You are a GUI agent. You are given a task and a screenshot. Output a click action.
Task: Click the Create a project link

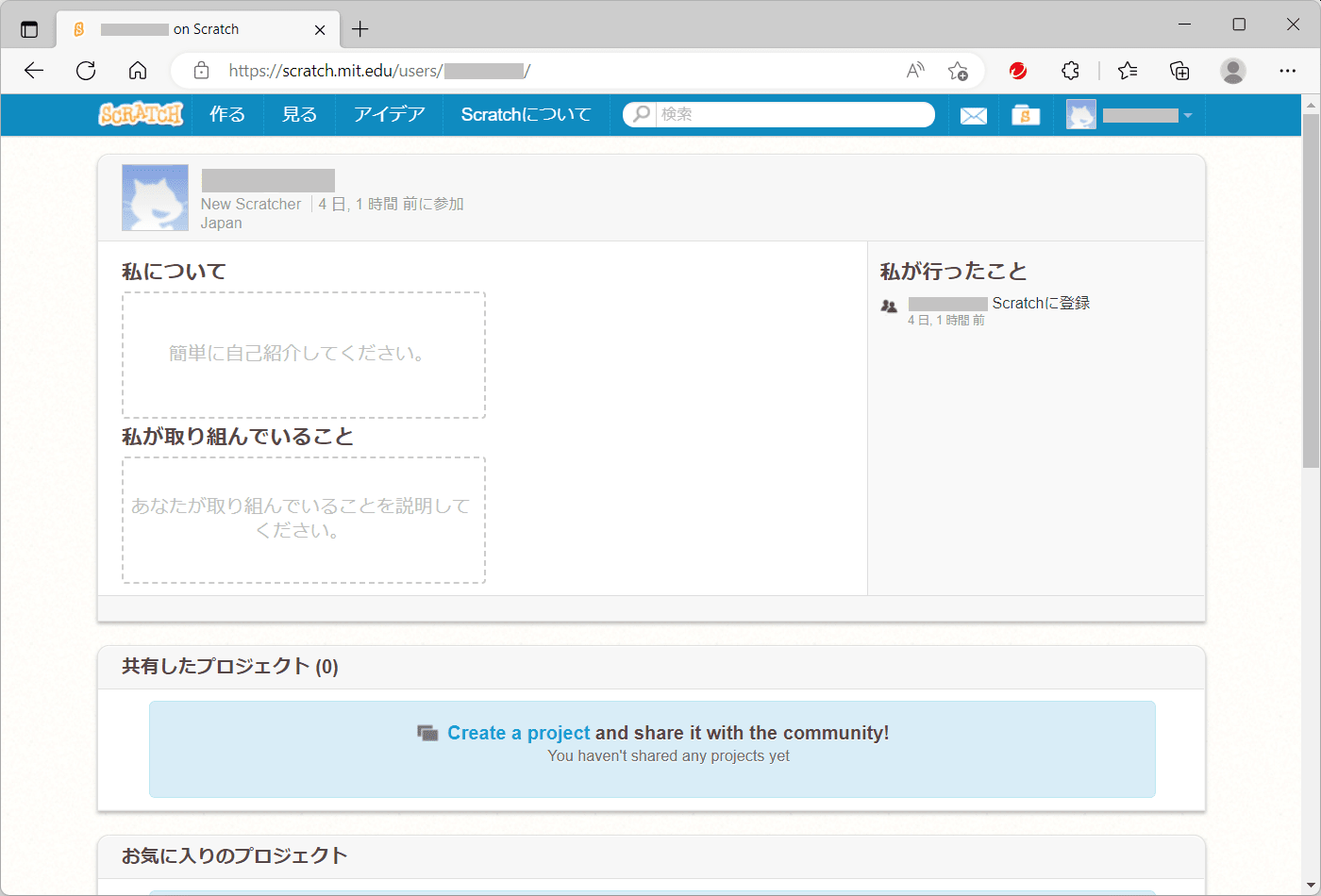518,733
